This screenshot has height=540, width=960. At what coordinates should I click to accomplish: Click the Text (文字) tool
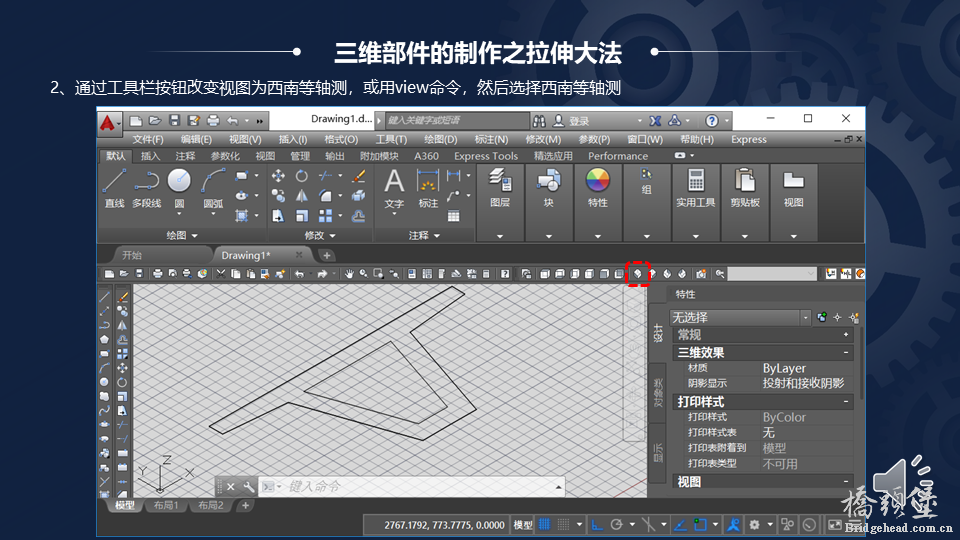(394, 189)
